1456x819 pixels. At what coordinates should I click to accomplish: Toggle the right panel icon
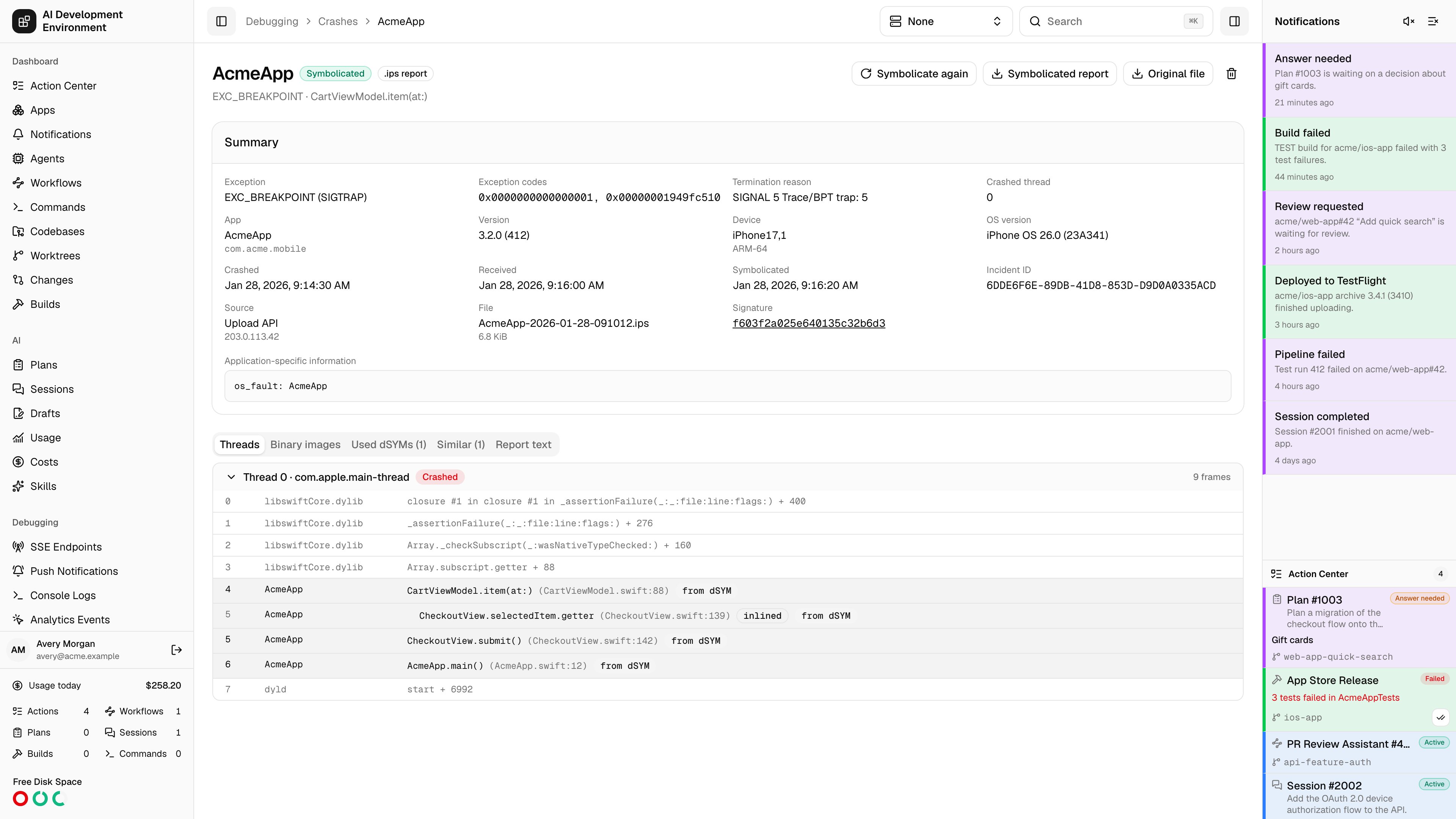pyautogui.click(x=1235, y=22)
